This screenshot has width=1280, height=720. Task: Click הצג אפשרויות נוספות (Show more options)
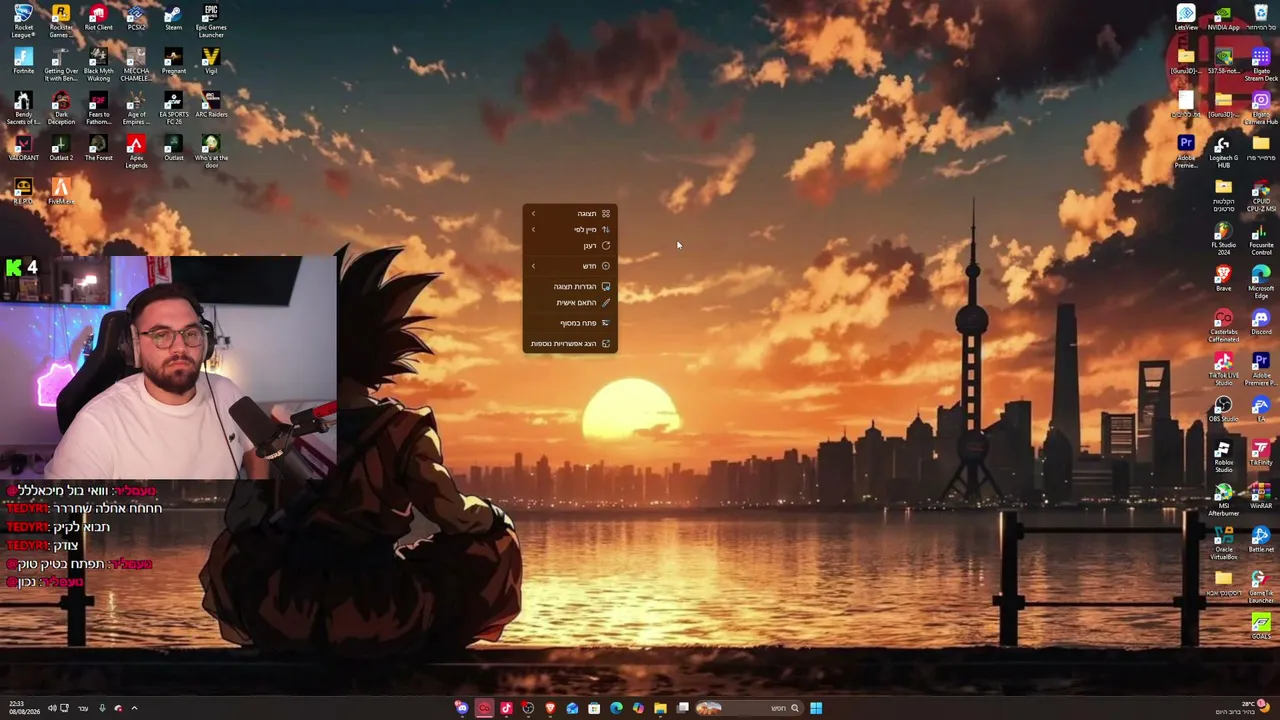[x=570, y=344]
